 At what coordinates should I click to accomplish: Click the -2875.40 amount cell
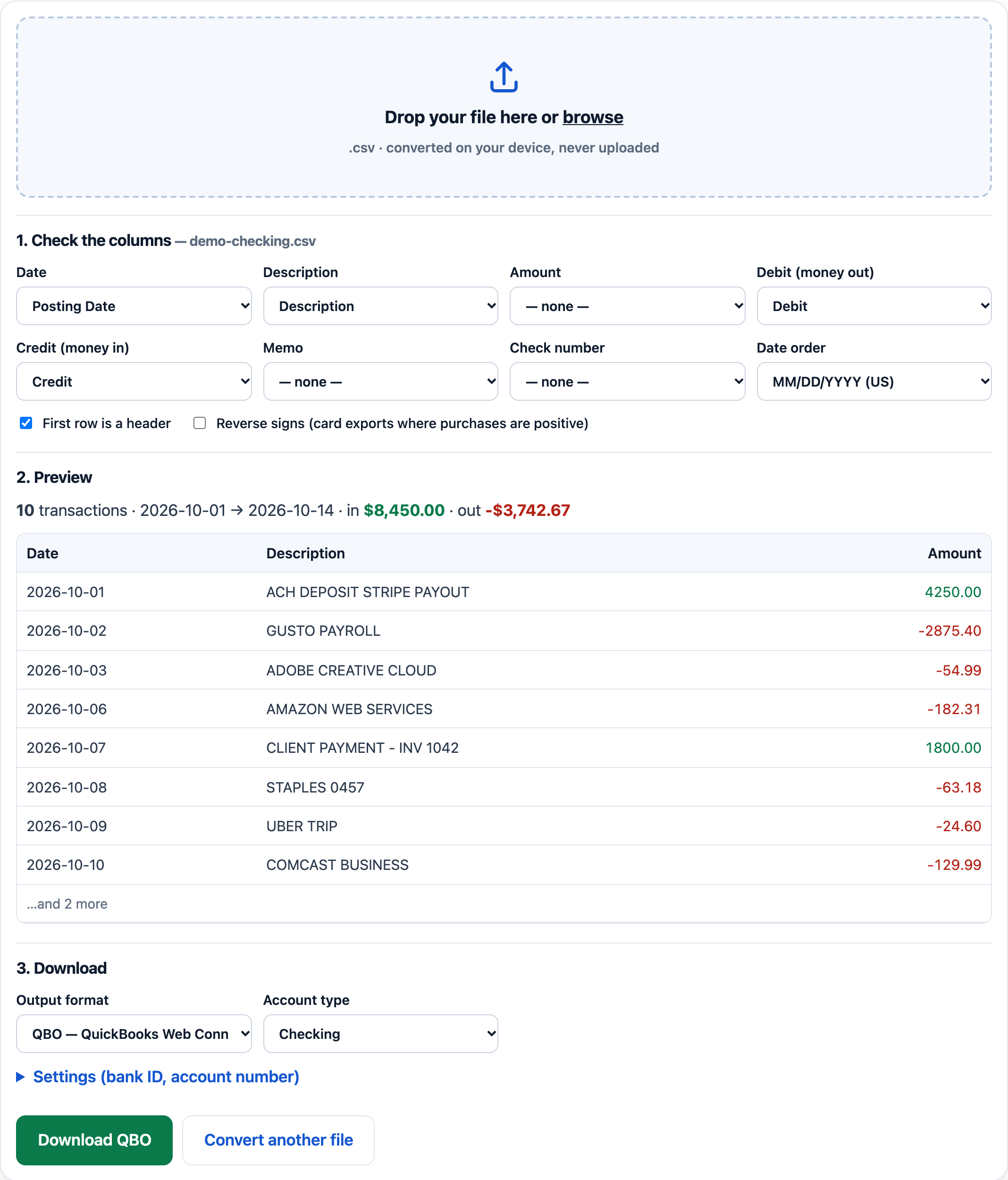coord(949,631)
